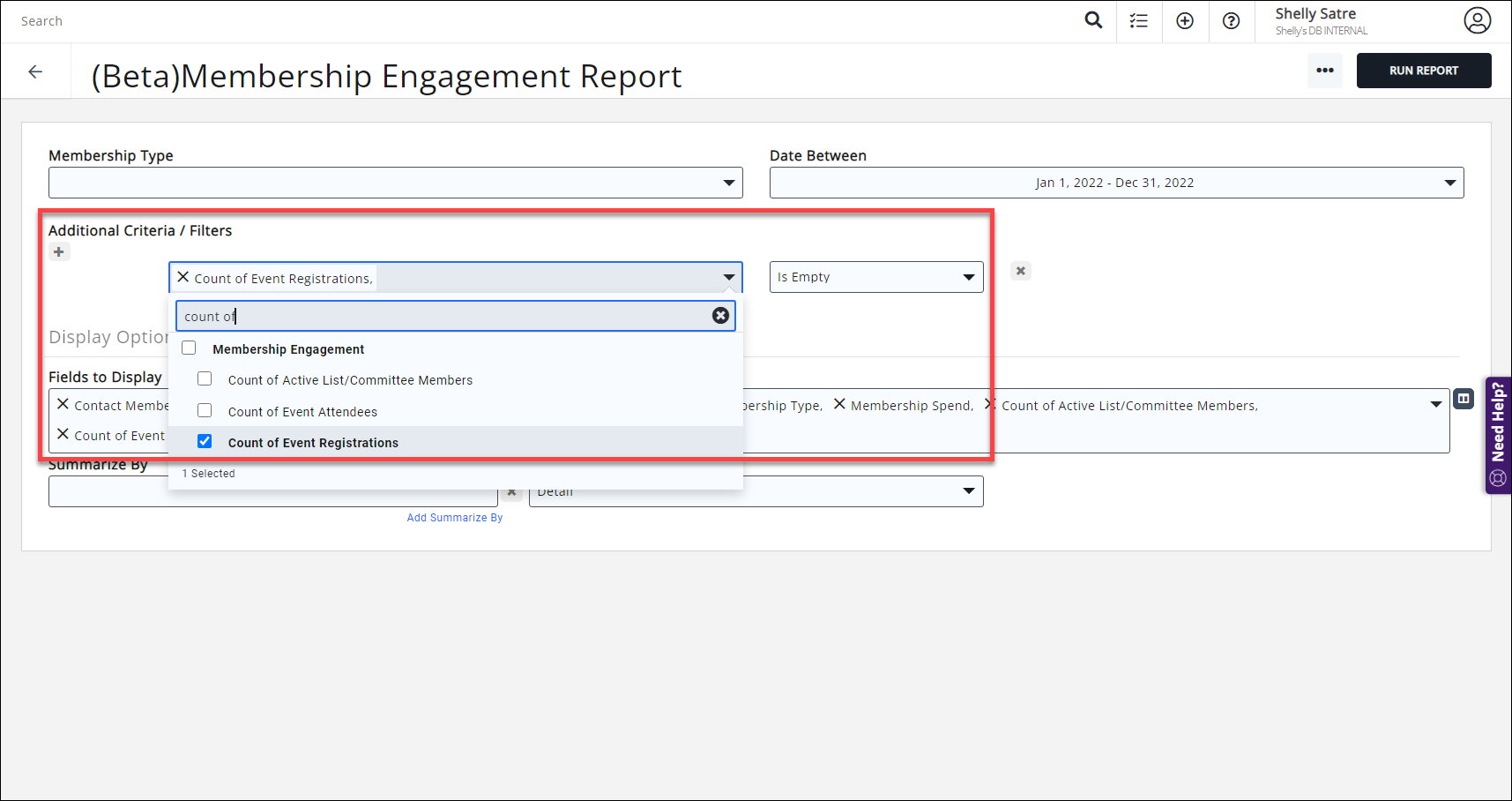Open the help question mark icon
The image size is (1512, 801).
1231,21
